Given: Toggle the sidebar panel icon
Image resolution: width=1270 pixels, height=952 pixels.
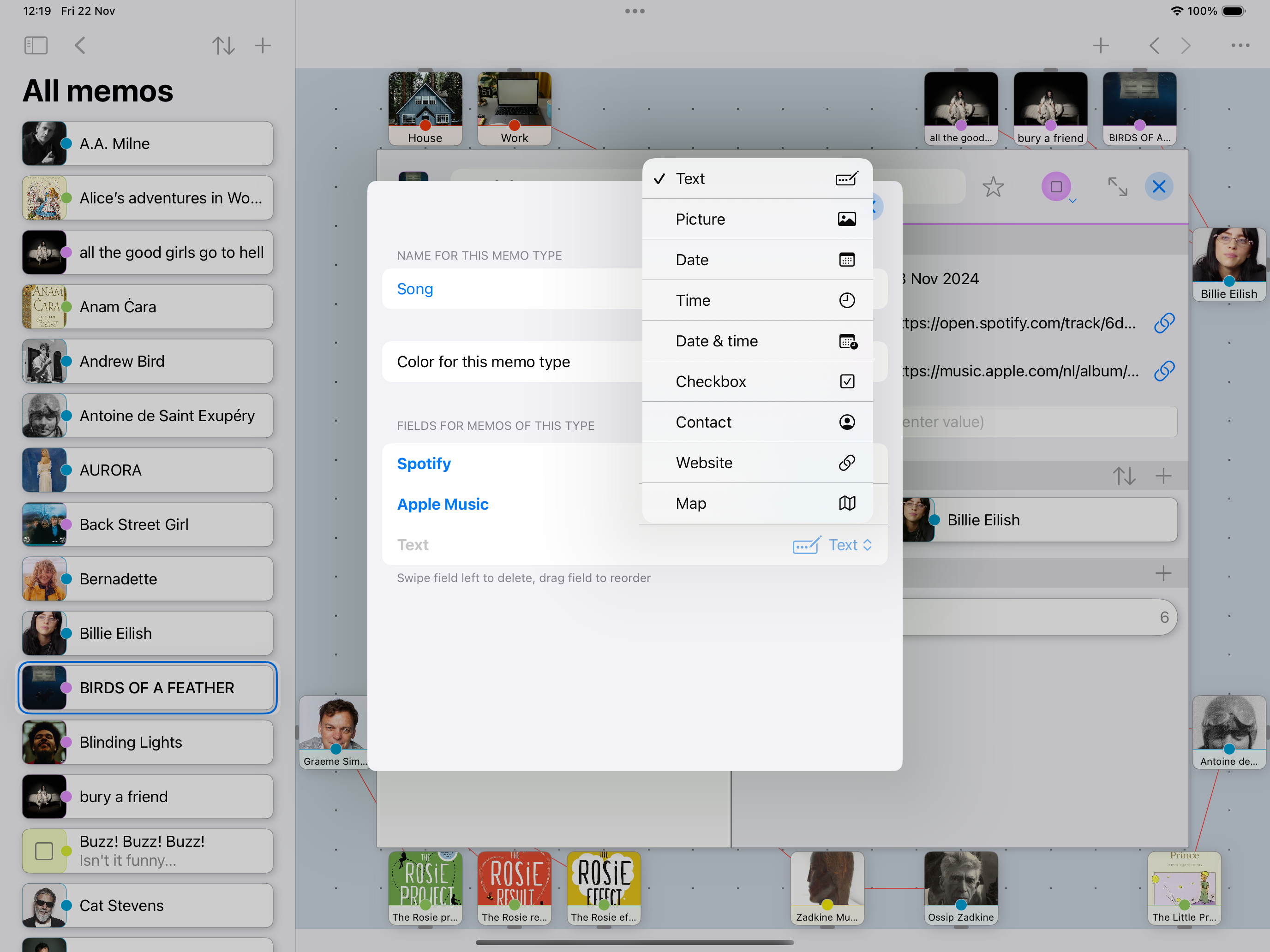Looking at the screenshot, I should [x=36, y=45].
